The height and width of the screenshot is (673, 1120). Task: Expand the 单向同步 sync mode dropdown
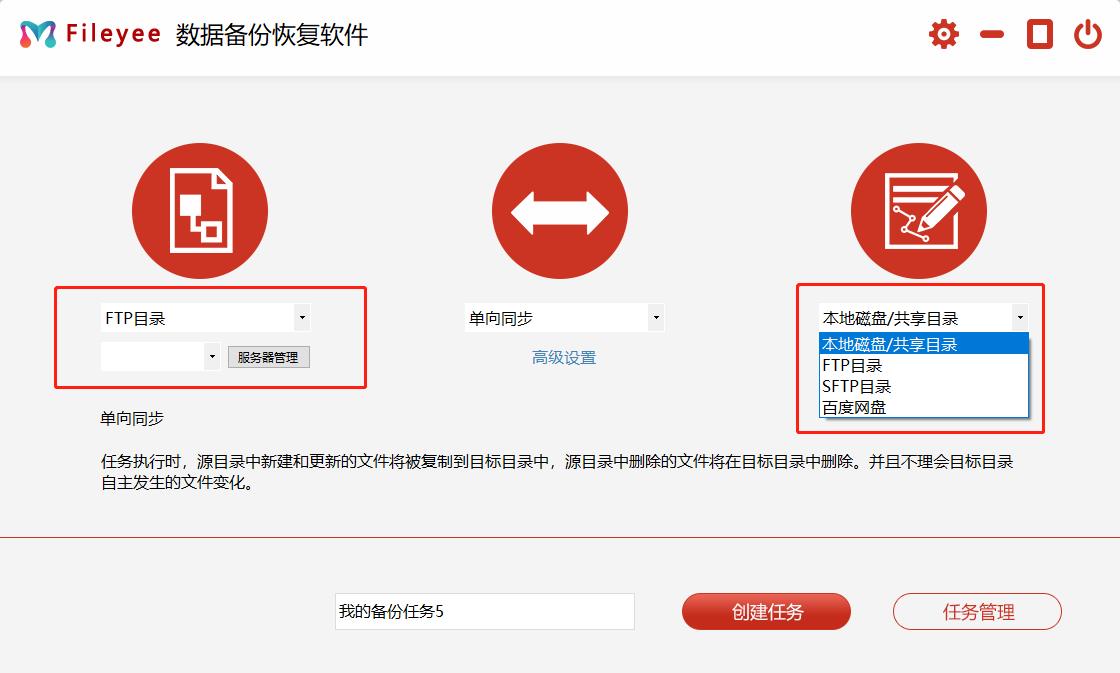656,318
